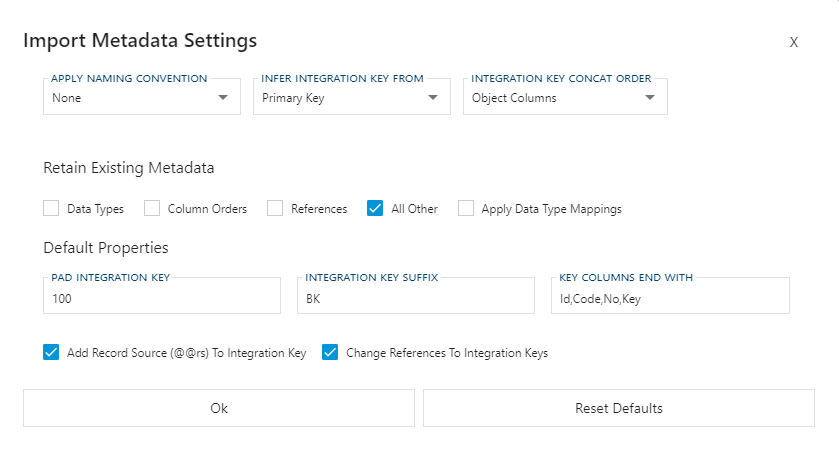Click into the Integration Key Suffix field

[416, 298]
